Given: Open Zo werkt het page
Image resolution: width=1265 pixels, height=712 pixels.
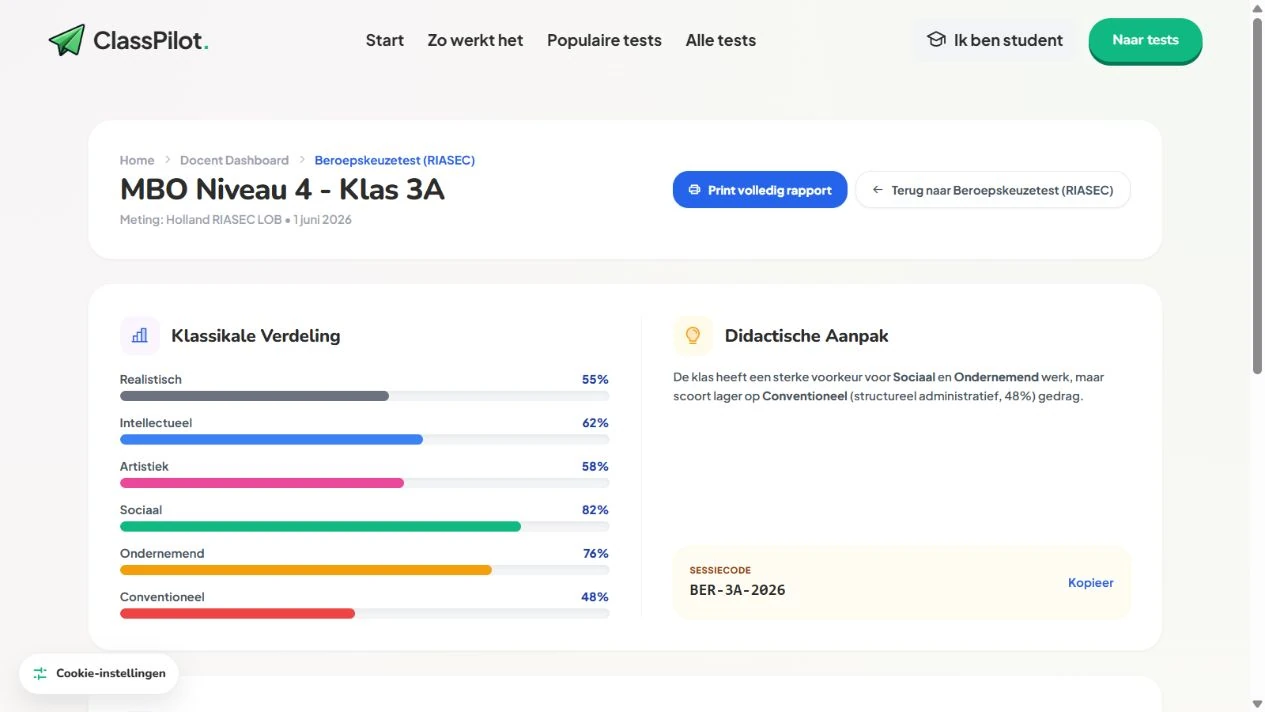Looking at the screenshot, I should [x=475, y=40].
